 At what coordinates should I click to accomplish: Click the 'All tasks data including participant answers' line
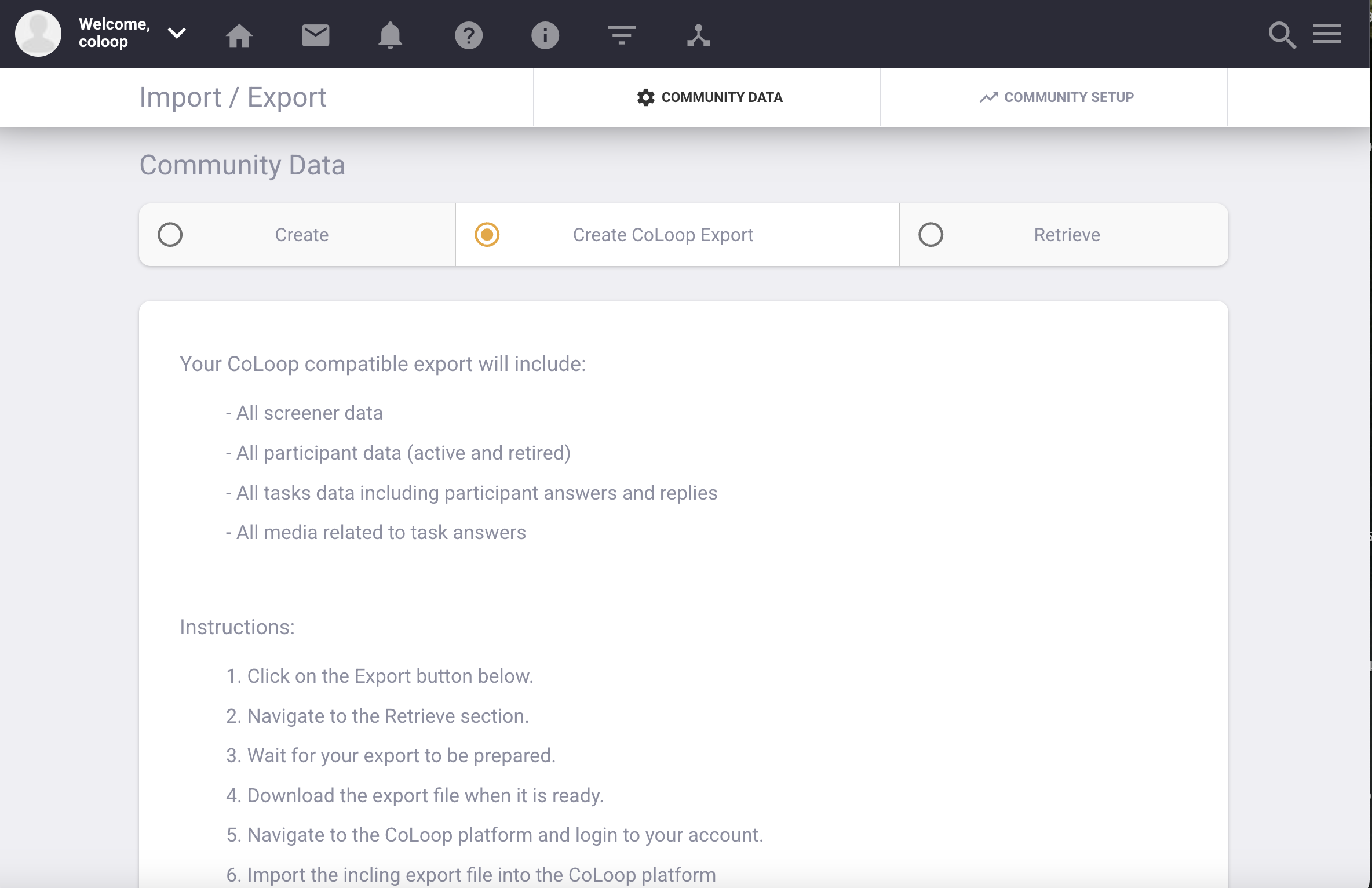click(x=472, y=493)
